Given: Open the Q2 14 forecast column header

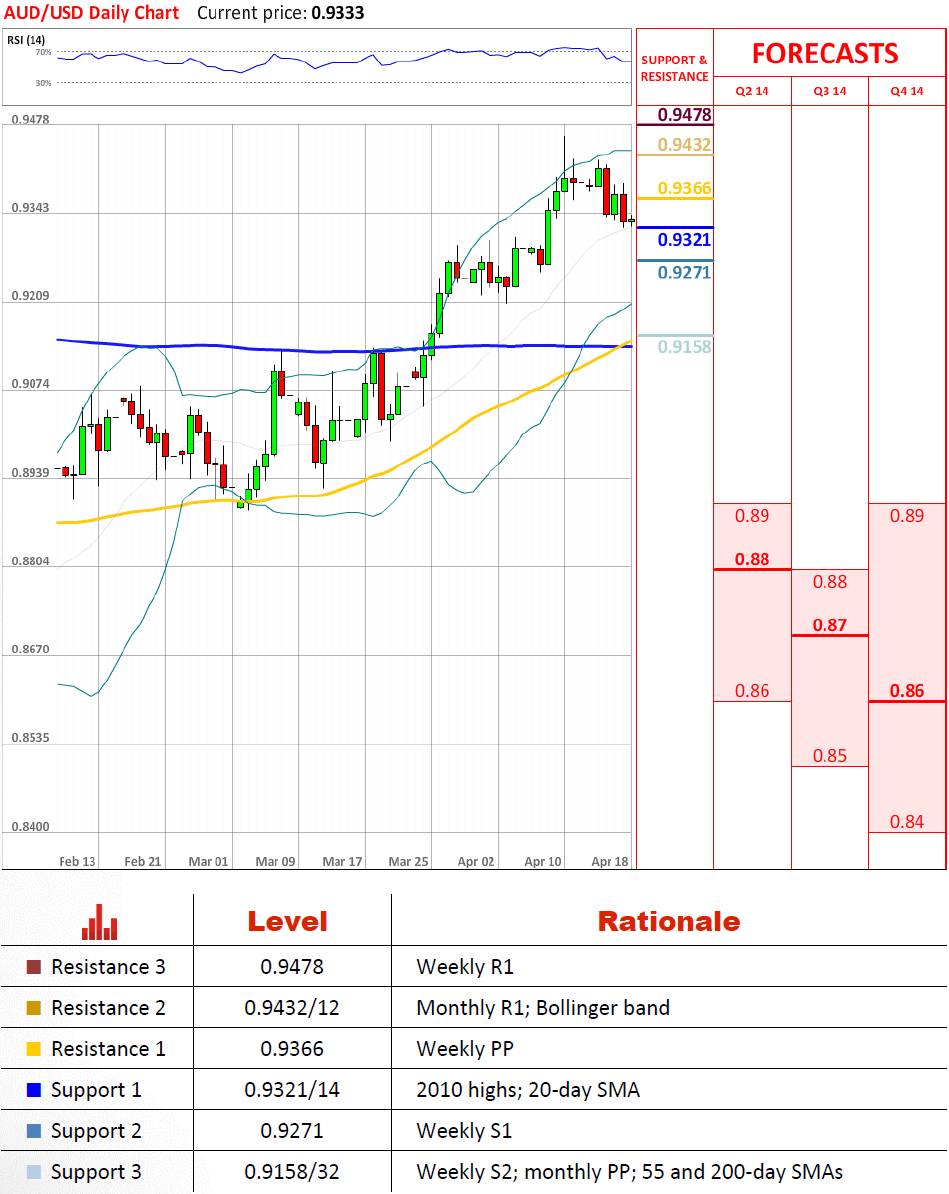Looking at the screenshot, I should point(752,91).
